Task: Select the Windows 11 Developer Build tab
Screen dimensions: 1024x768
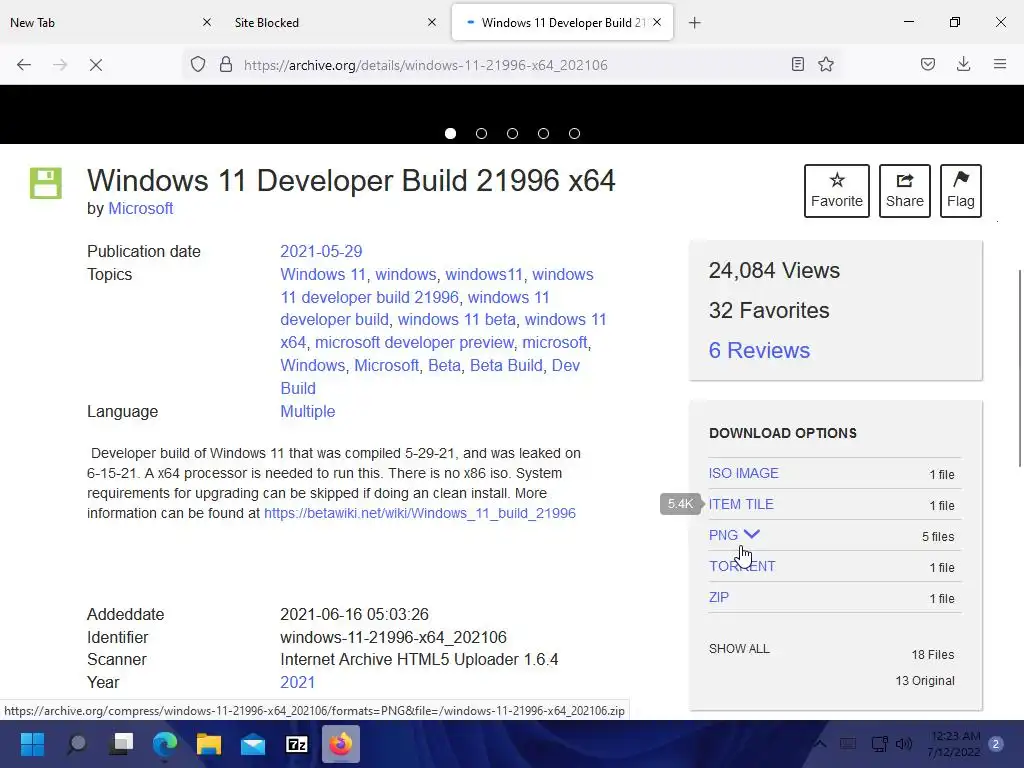Action: click(562, 22)
